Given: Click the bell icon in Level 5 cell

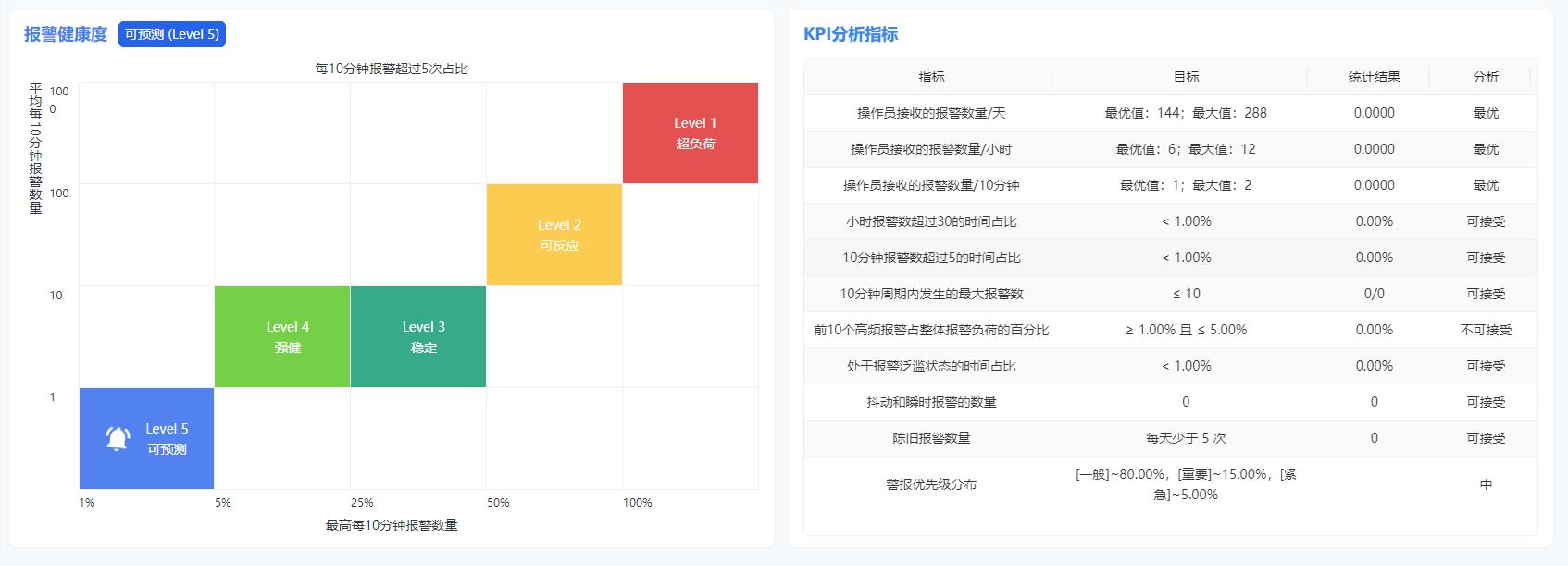Looking at the screenshot, I should (x=118, y=438).
